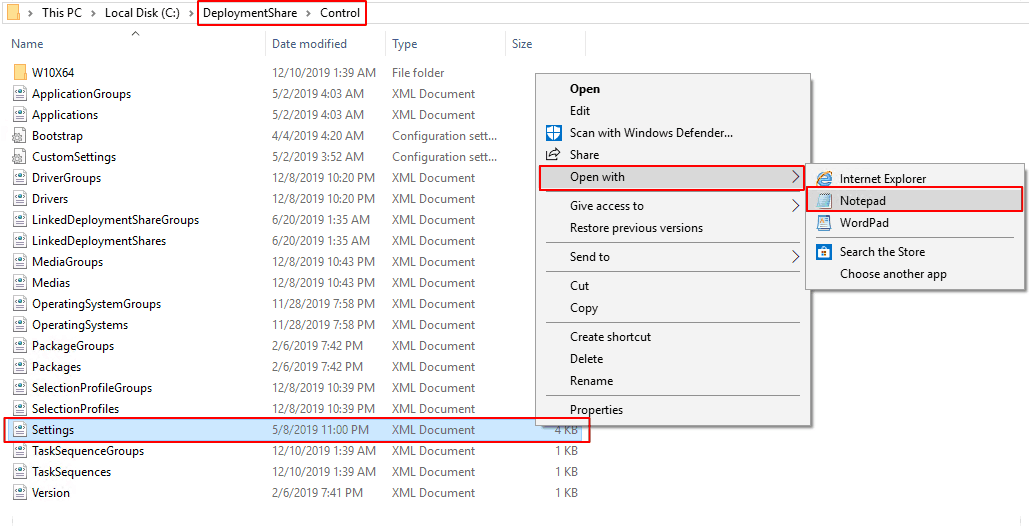The image size is (1030, 526).
Task: Click the W10X64 folder icon
Action: coord(20,72)
